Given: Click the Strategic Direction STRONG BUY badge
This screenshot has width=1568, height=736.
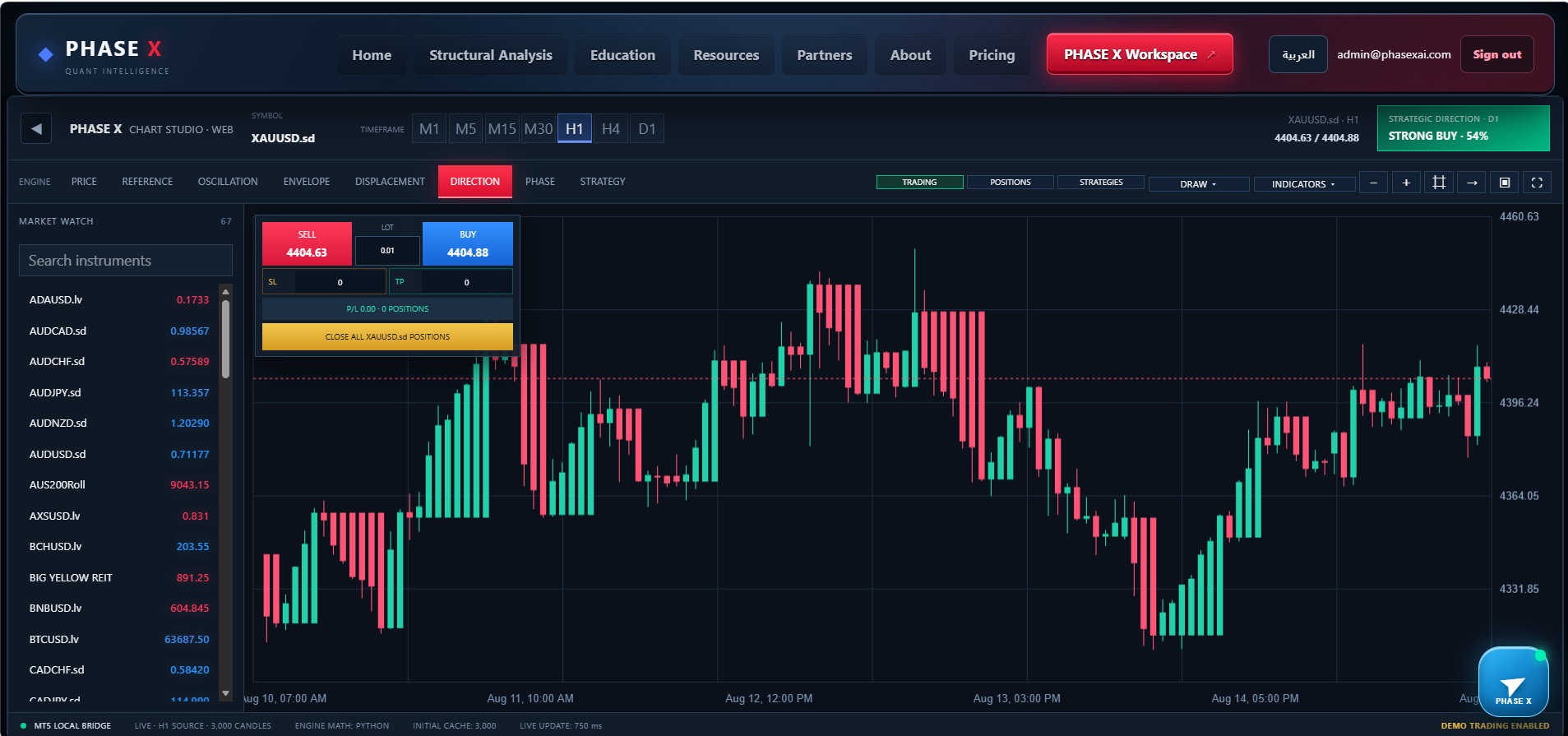Looking at the screenshot, I should pos(1464,128).
